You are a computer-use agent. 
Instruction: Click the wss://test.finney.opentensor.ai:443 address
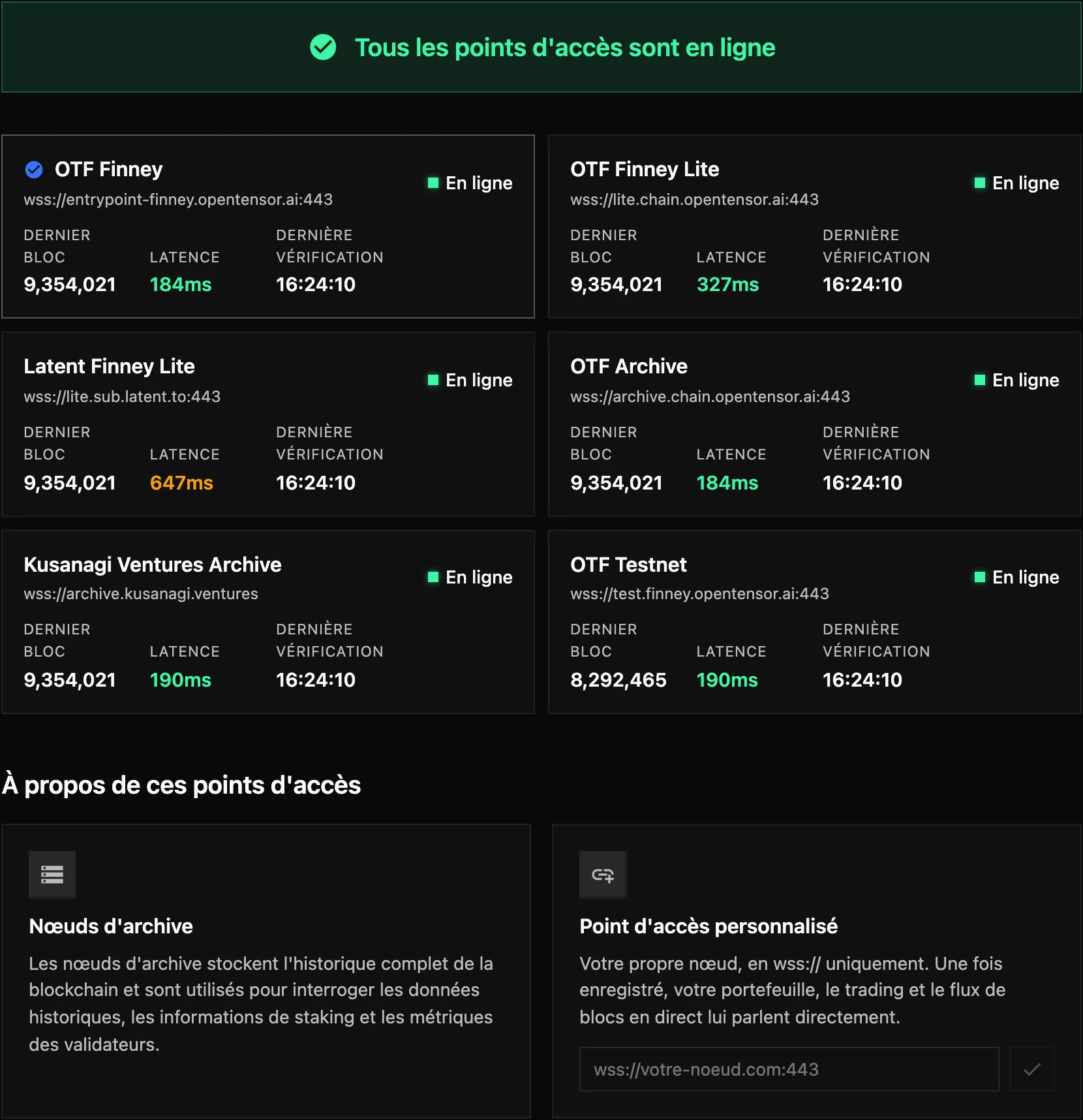point(699,594)
